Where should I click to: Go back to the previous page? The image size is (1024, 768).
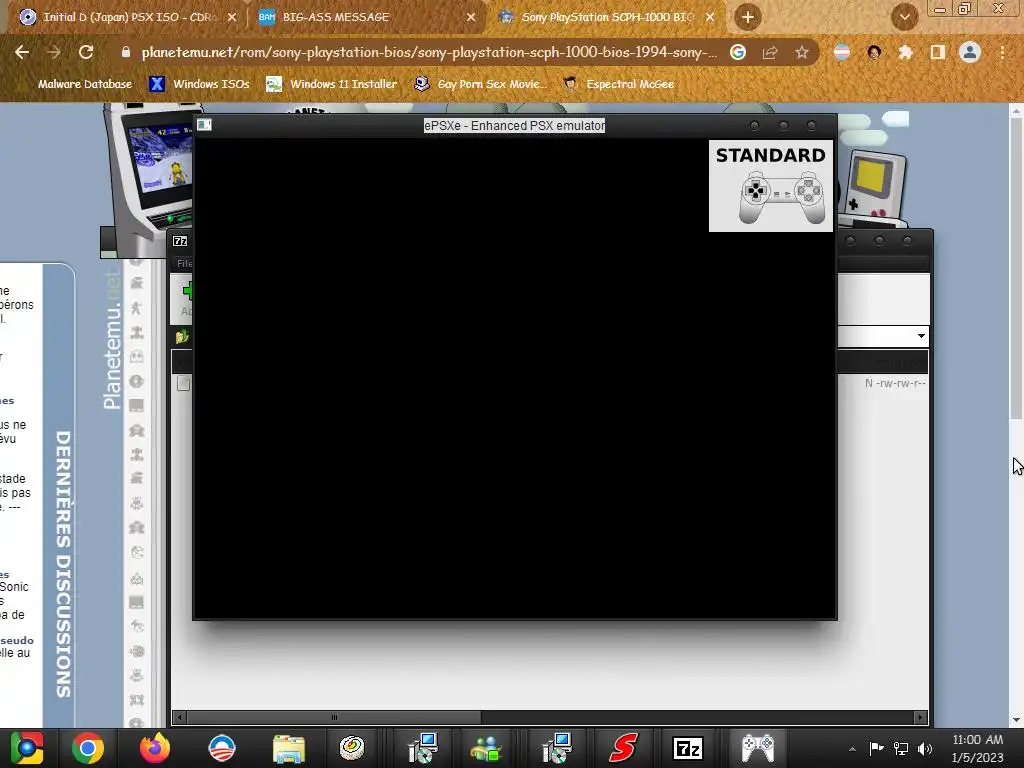[22, 52]
